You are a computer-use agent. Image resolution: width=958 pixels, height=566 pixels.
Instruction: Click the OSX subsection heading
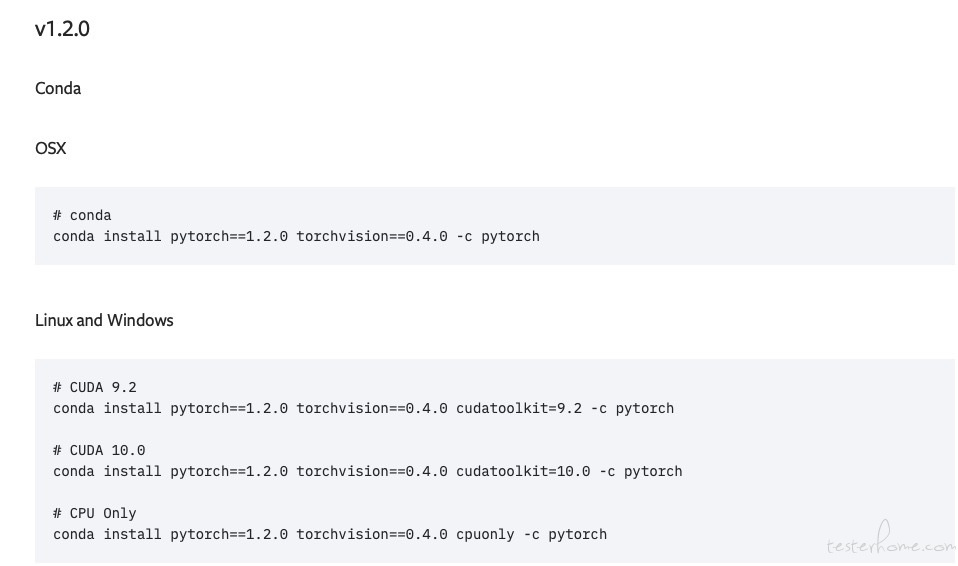pyautogui.click(x=51, y=149)
